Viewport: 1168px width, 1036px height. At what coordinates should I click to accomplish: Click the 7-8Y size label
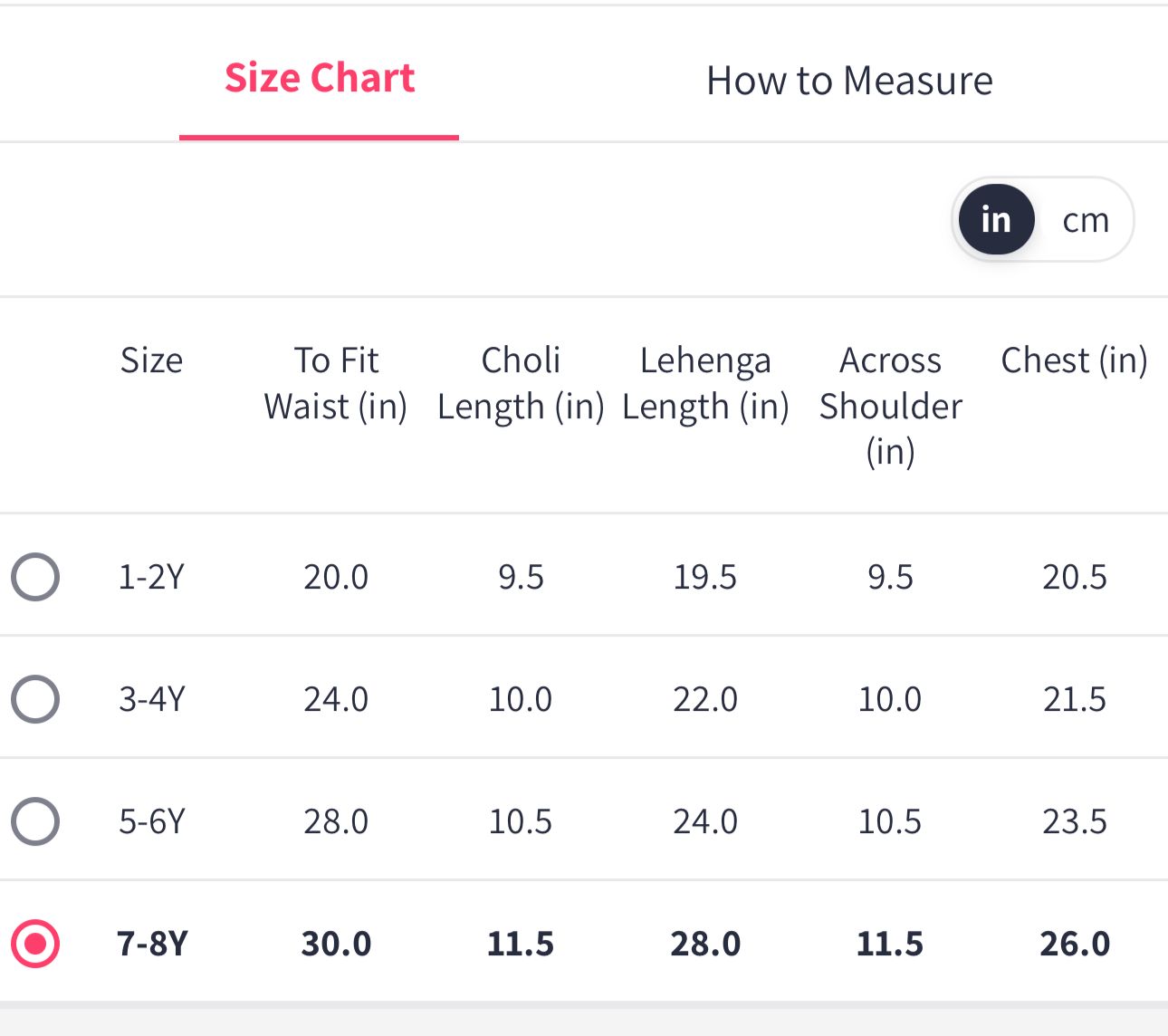(151, 944)
